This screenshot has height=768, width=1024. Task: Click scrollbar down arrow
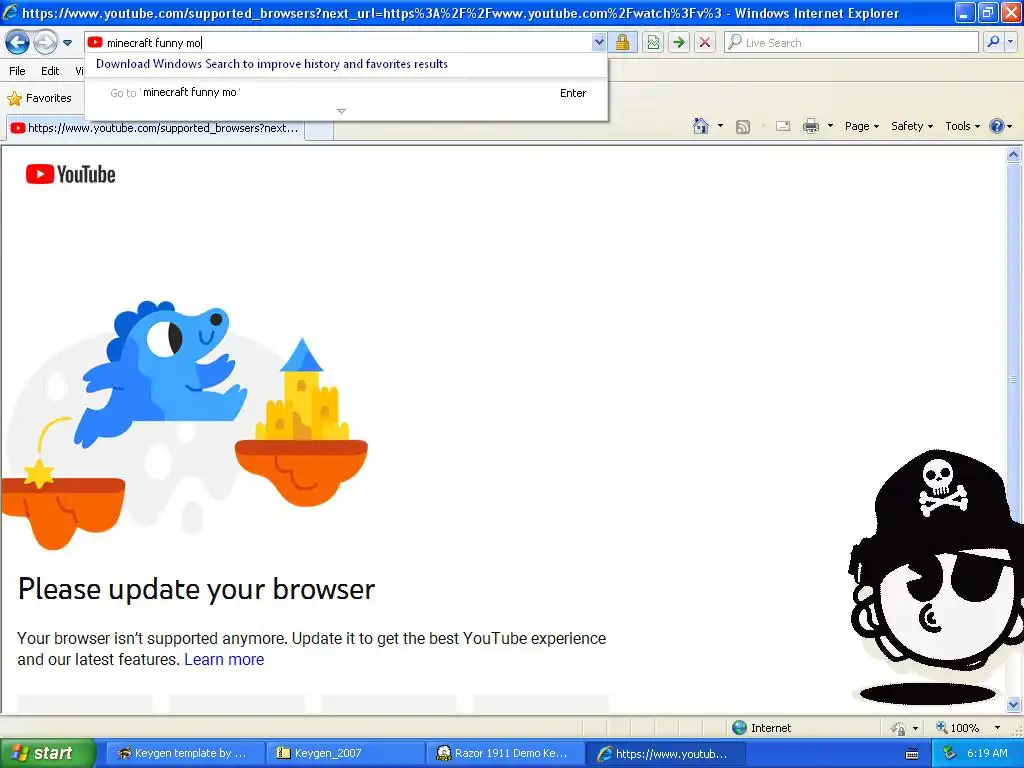pyautogui.click(x=1014, y=704)
